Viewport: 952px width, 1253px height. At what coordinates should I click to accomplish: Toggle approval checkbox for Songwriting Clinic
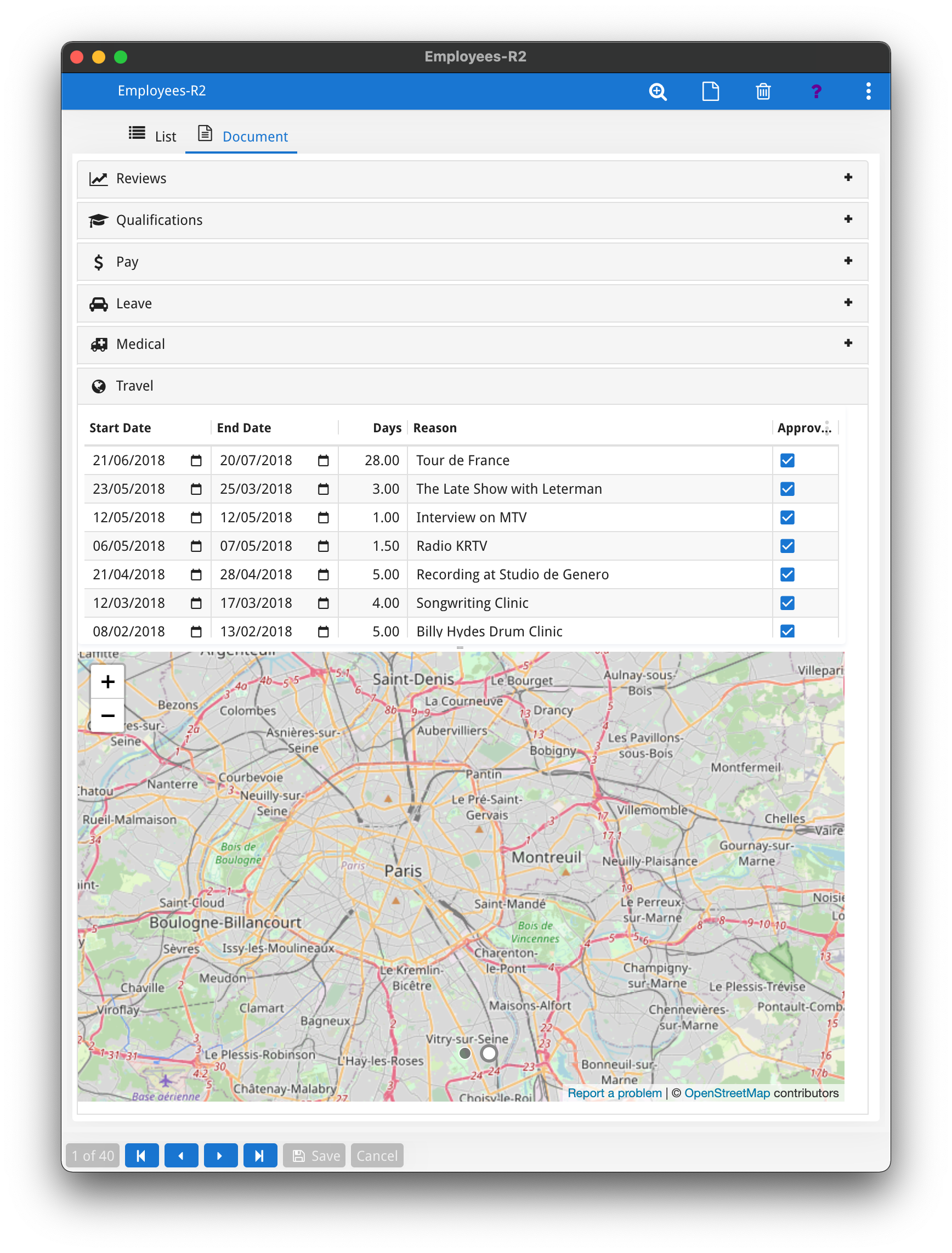pos(787,603)
